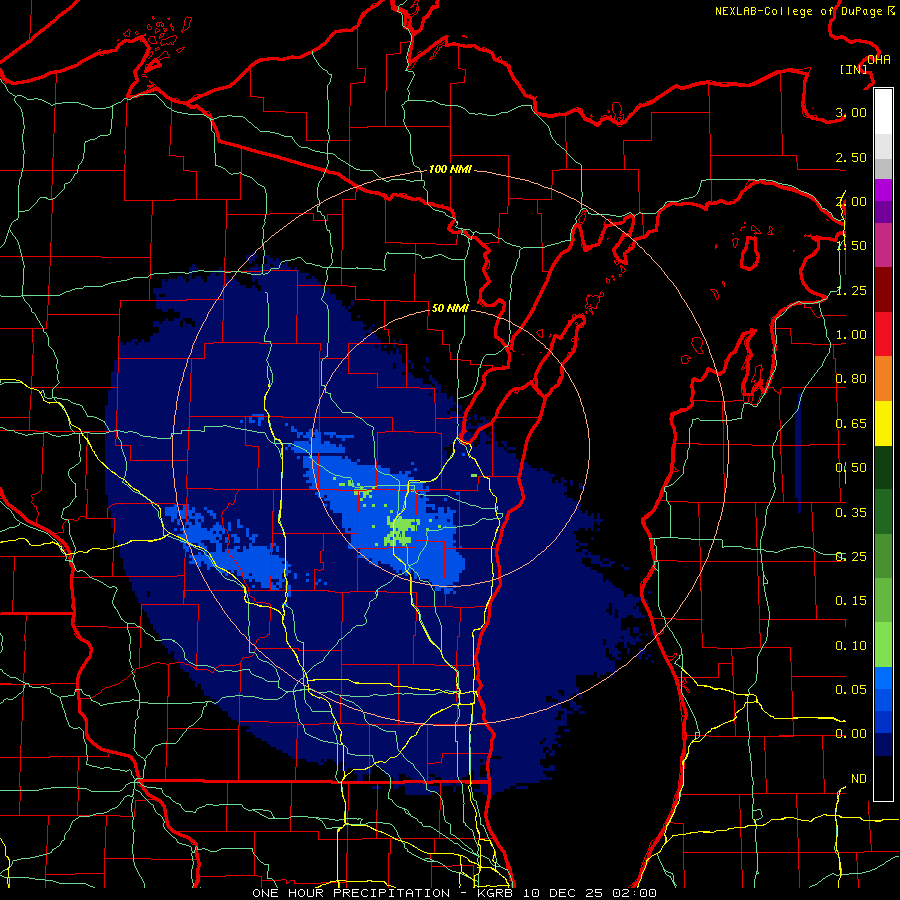The image size is (900, 900).
Task: Select the 0.65 legend value
Action: 851,424
